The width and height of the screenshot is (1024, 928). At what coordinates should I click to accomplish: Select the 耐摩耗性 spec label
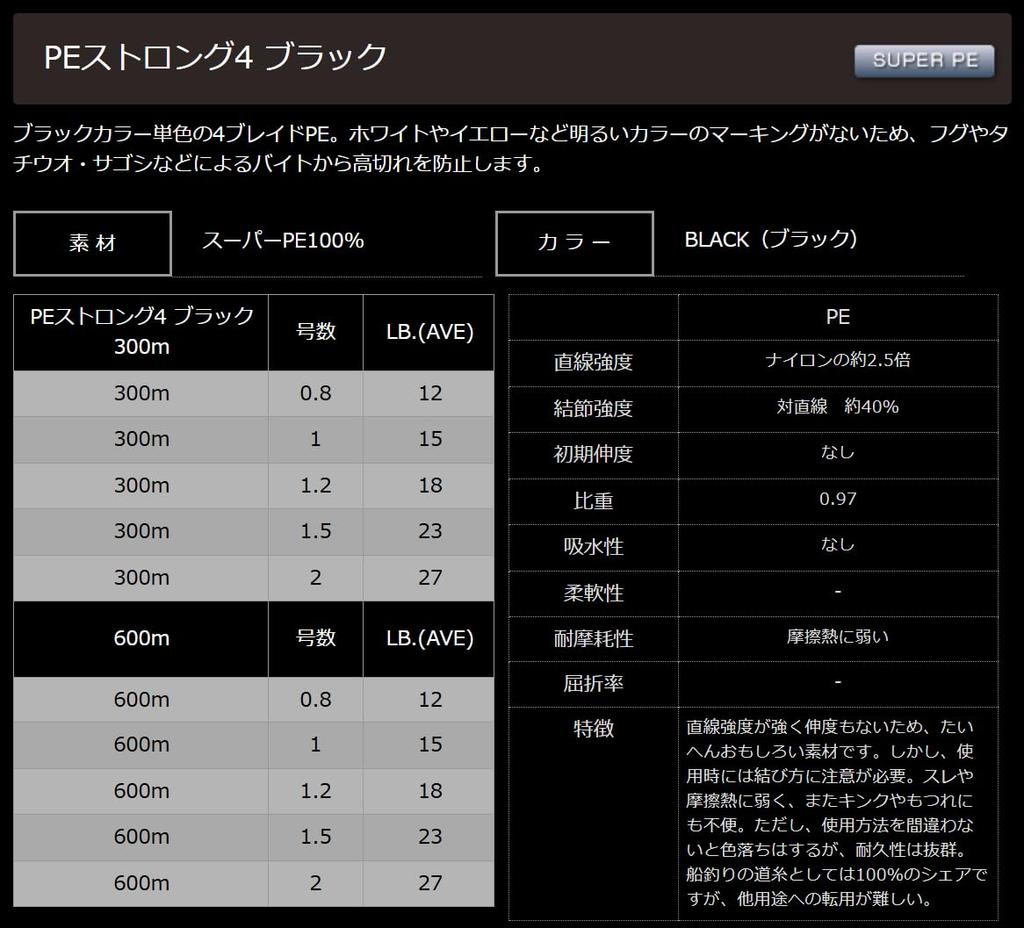(593, 638)
